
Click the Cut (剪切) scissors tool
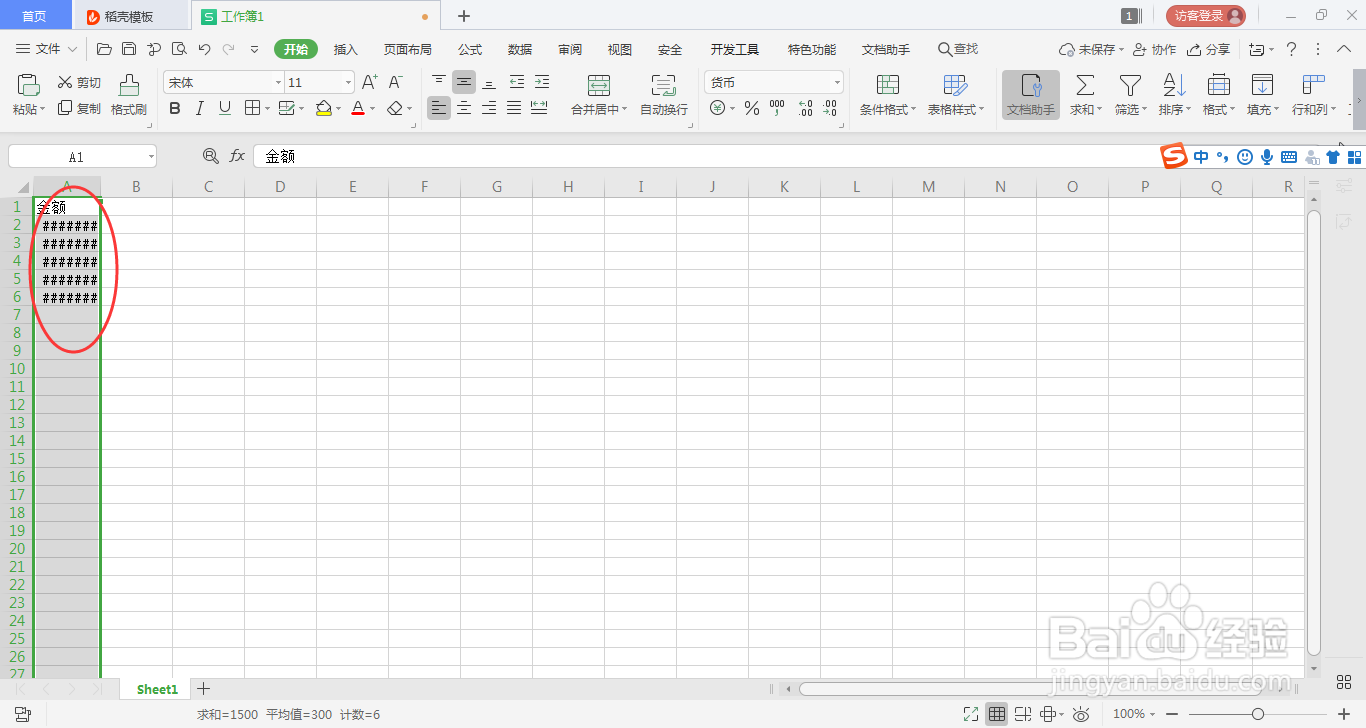79,83
